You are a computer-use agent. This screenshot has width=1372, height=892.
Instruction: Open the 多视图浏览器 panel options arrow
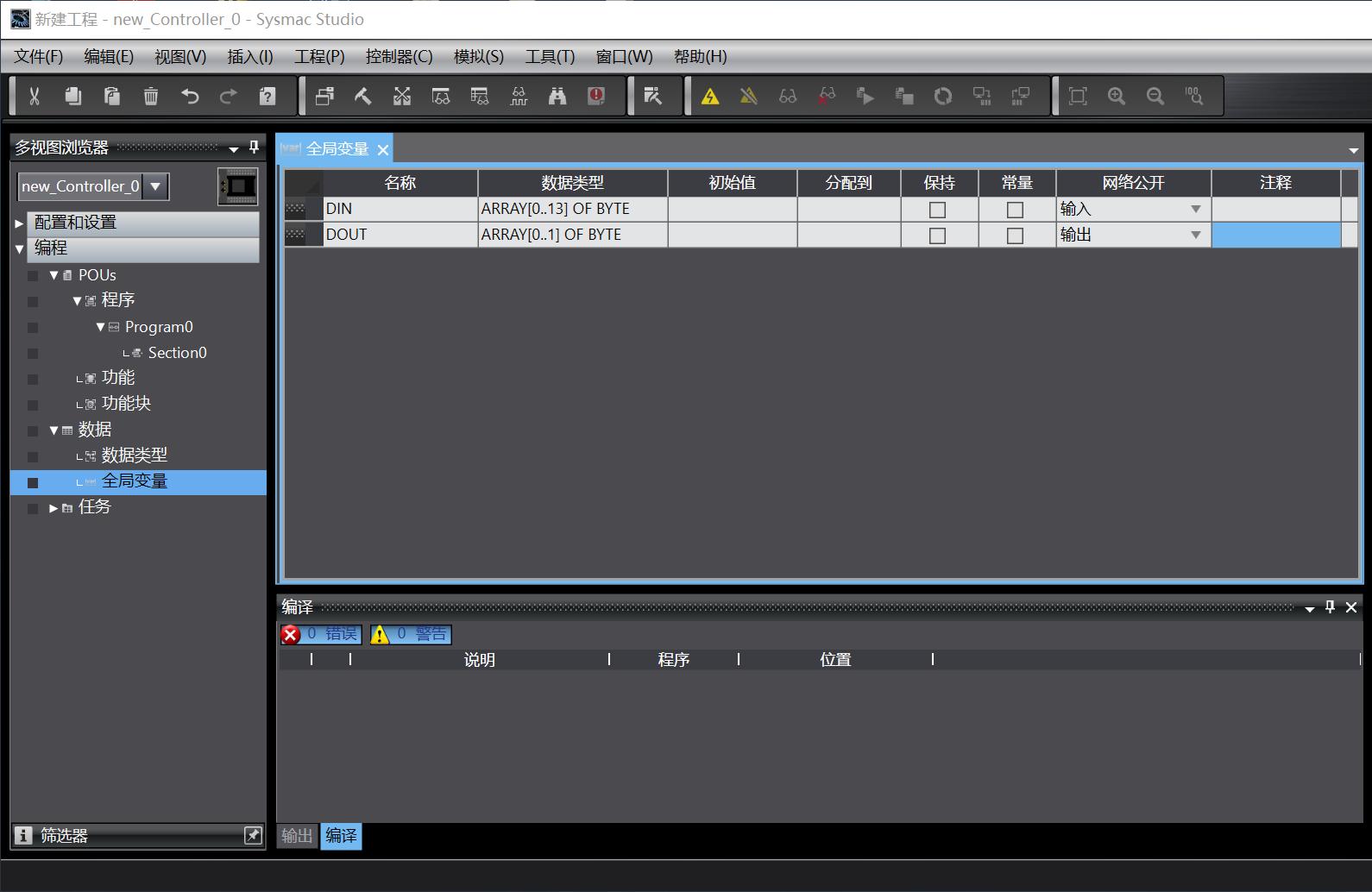click(x=233, y=149)
